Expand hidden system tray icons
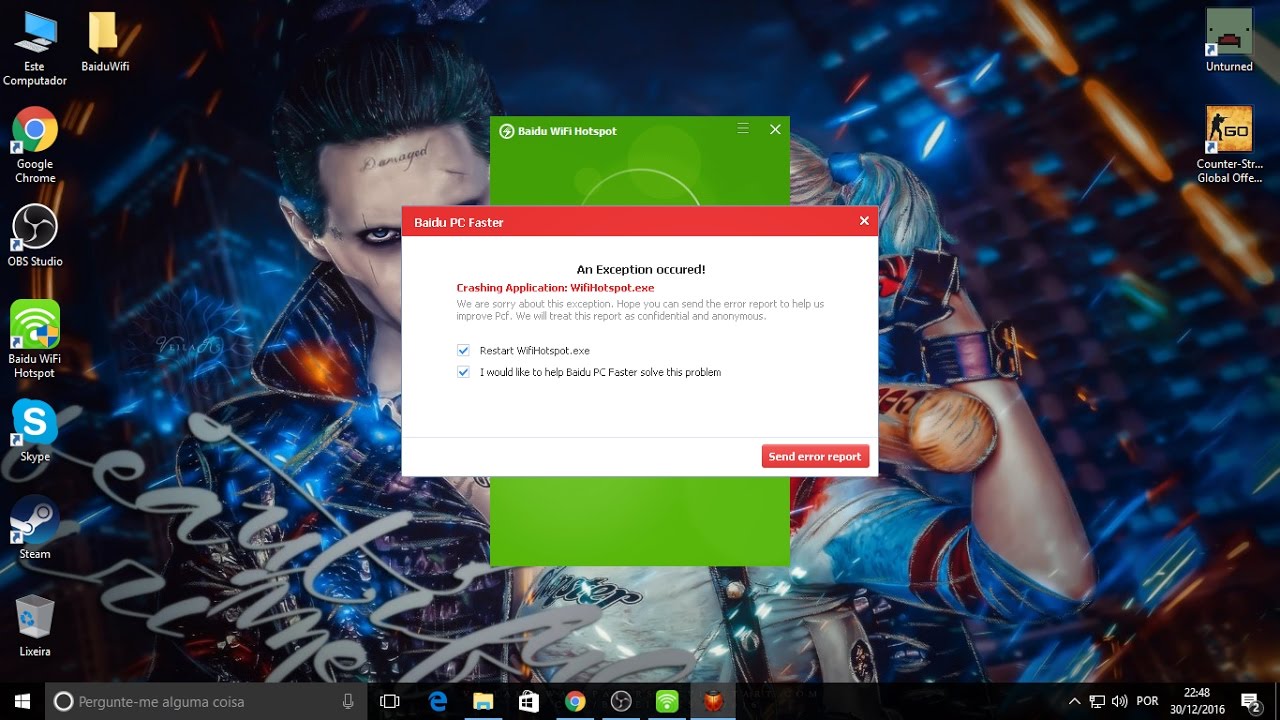 (1075, 701)
